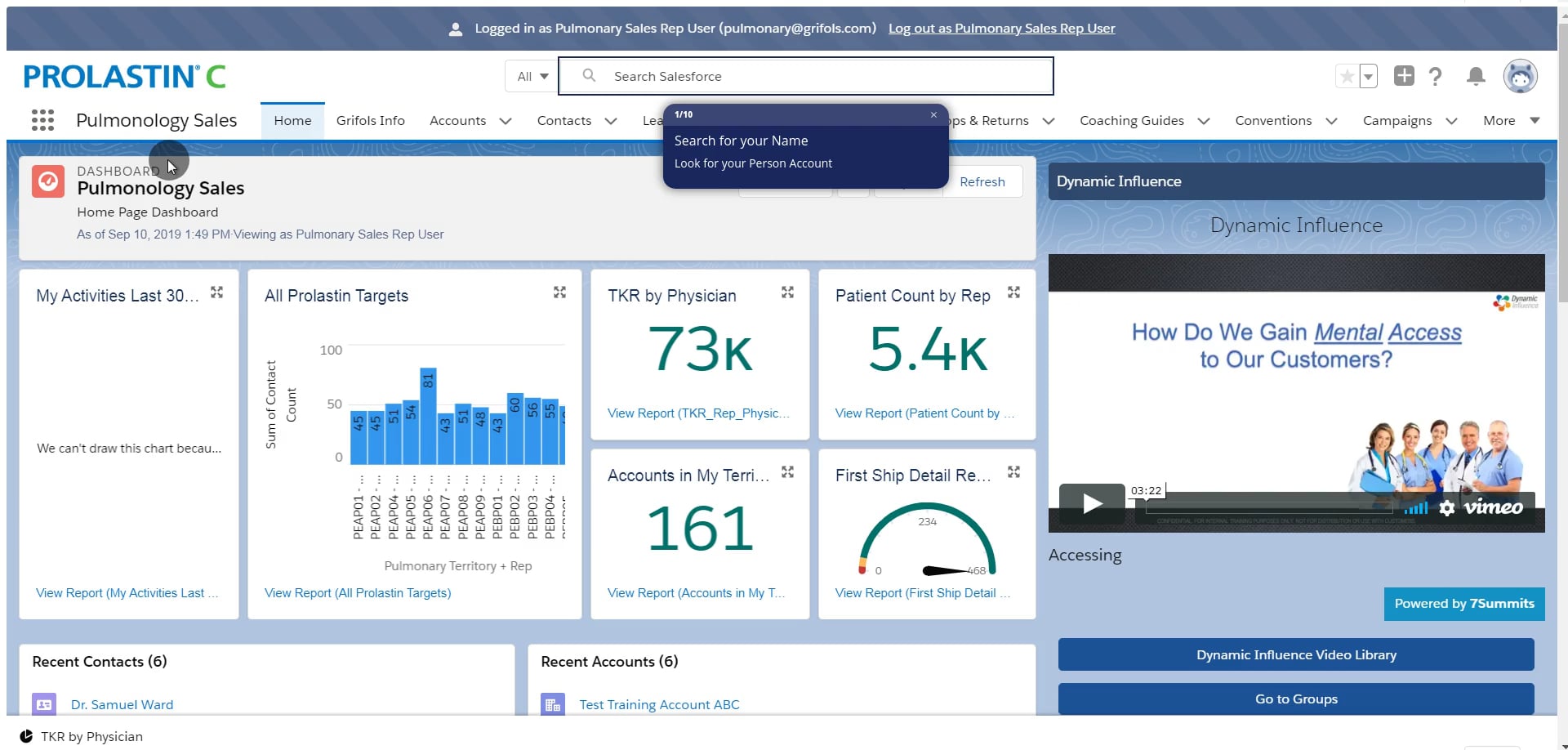This screenshot has height=750, width=1568.
Task: Switch to the Grifols Info tab
Action: (x=371, y=120)
